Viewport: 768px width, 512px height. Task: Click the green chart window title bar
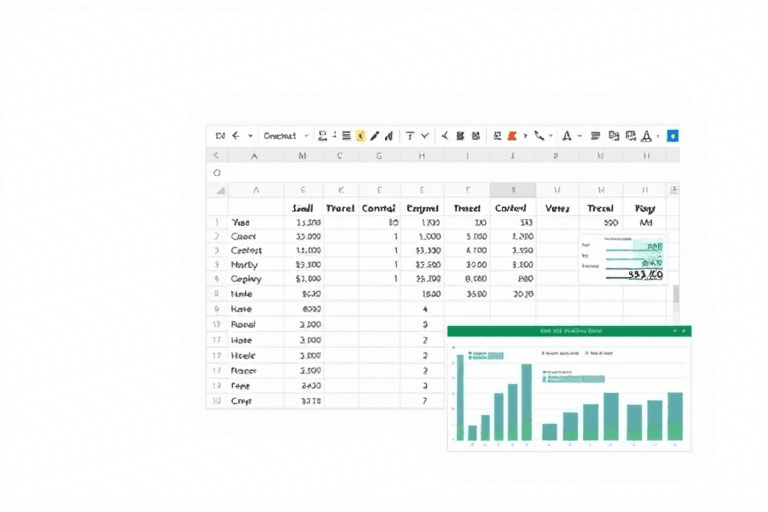[x=568, y=330]
